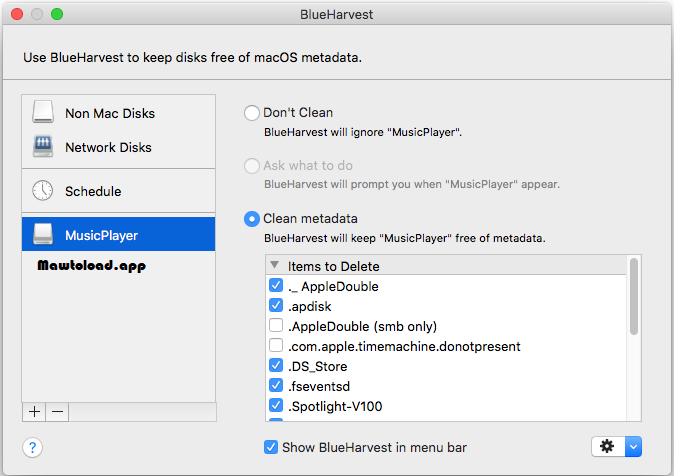Toggle the .fseventsd checkbox

pos(276,385)
